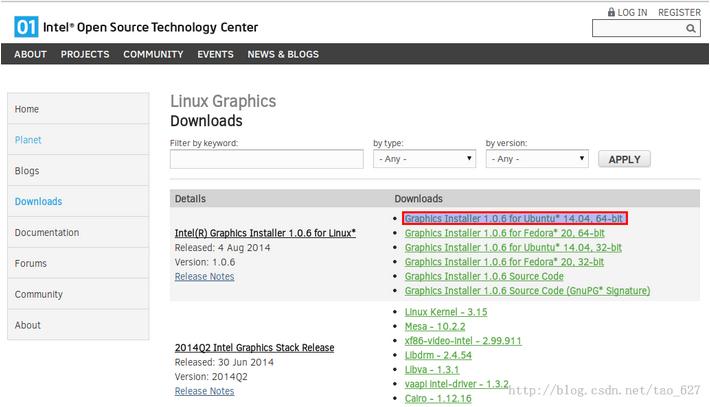Download Graphics Installer 1.0.6 Source Code
Image resolution: width=710 pixels, height=407 pixels.
[484, 277]
